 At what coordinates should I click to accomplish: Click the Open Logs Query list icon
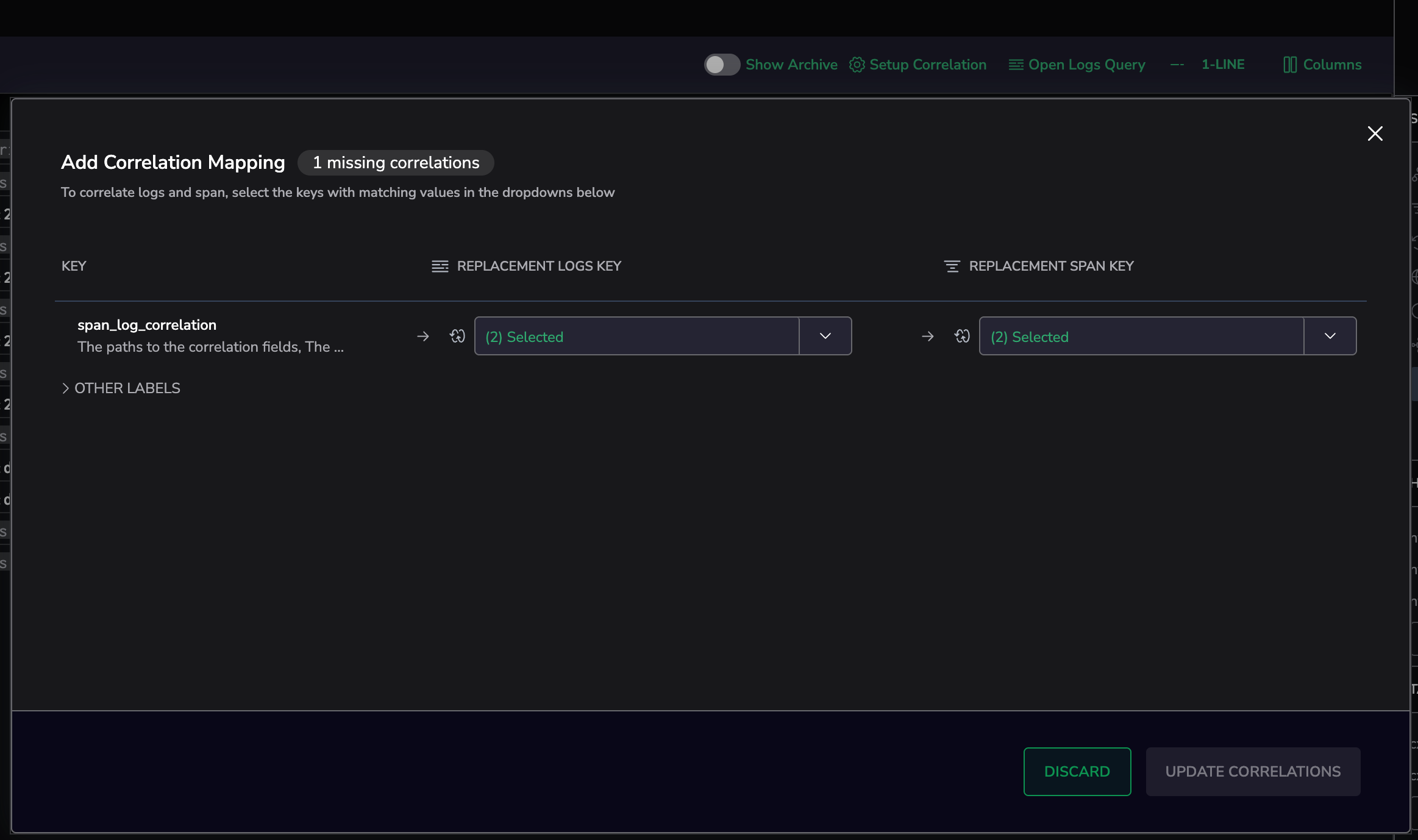pos(1016,65)
